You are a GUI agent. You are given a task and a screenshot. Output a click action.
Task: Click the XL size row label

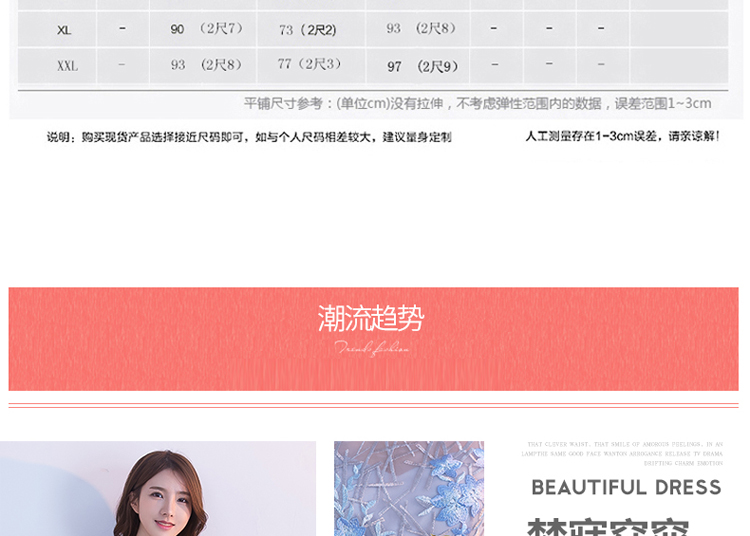[64, 30]
